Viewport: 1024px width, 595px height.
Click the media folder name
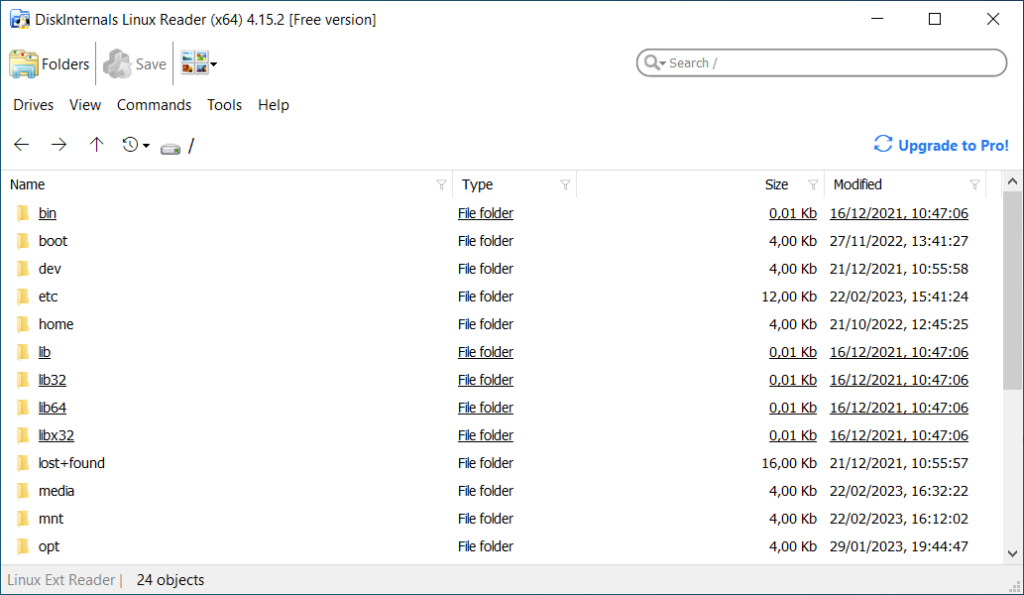point(56,490)
